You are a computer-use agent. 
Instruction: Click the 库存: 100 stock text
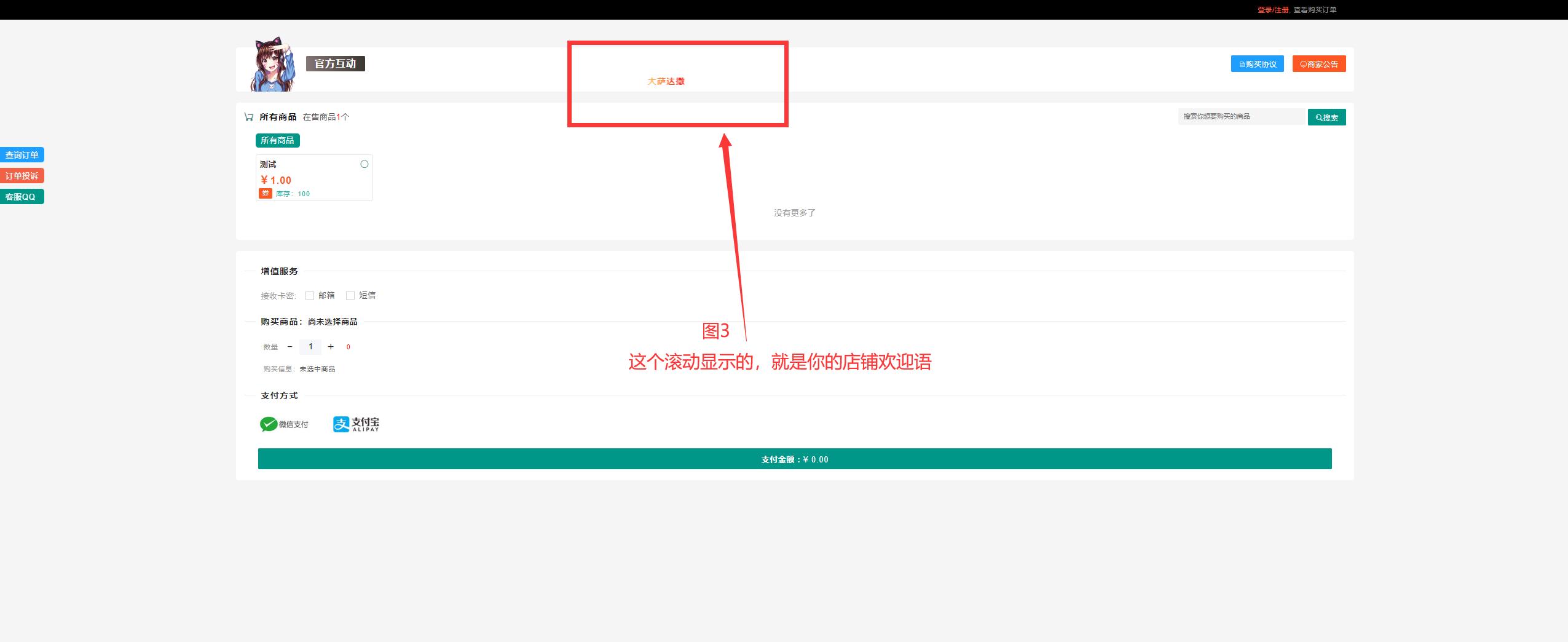pyautogui.click(x=293, y=194)
